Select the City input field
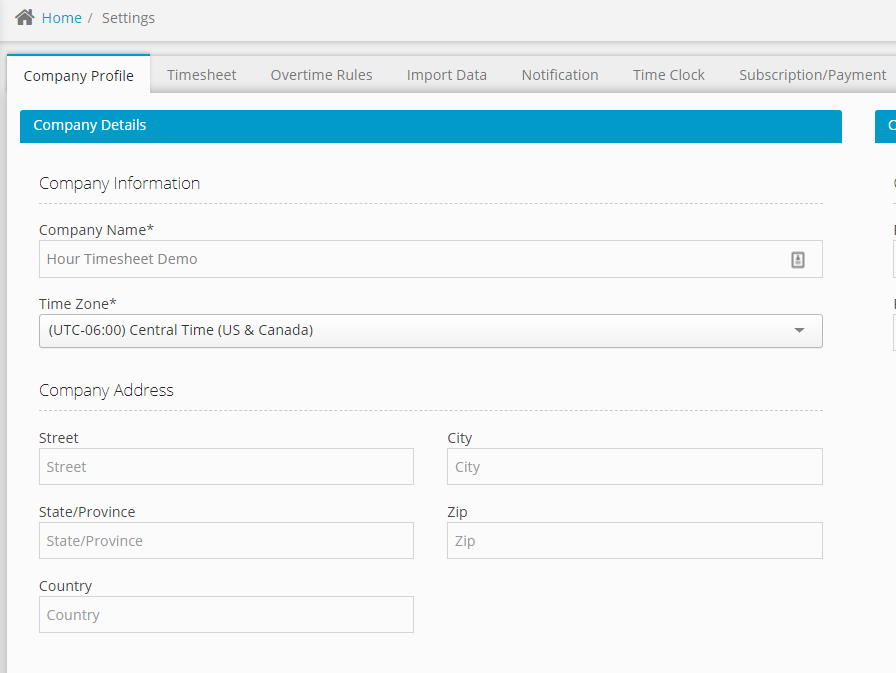Screen dimensions: 896x673 point(634,466)
